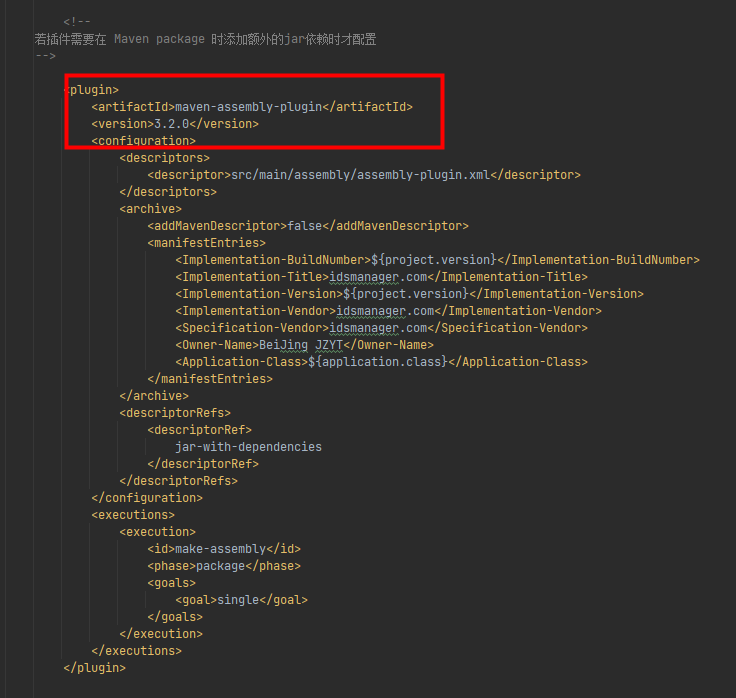Click the package phase value
This screenshot has width=736, height=698.
coord(220,566)
